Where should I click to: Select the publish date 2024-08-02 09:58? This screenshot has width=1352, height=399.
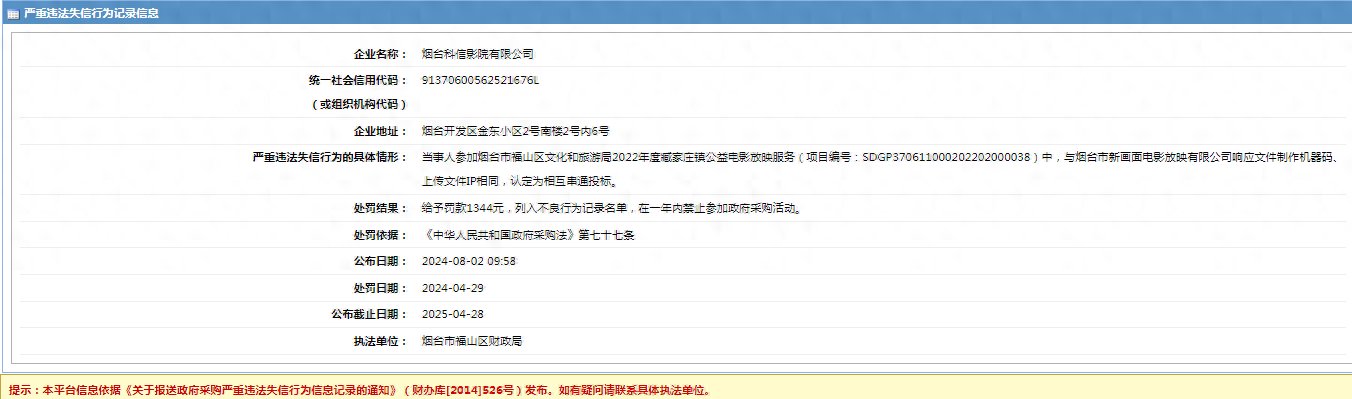[469, 261]
